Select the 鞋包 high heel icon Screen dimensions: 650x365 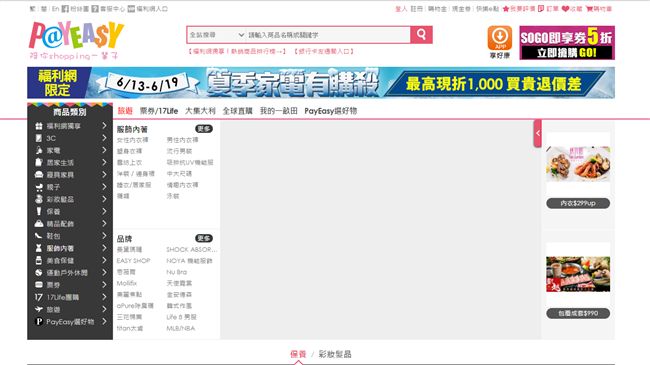pyautogui.click(x=39, y=236)
